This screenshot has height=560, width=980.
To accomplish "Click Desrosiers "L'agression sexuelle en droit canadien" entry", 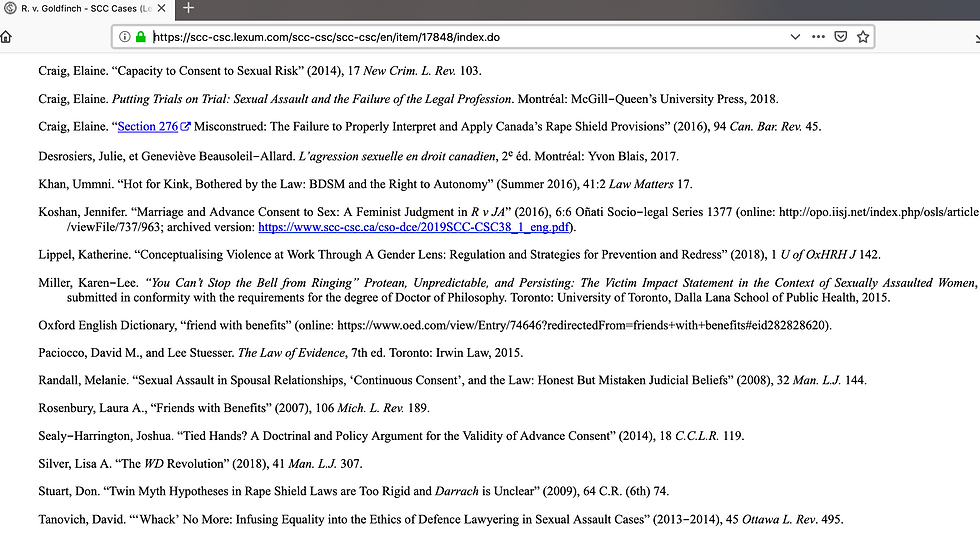I will [358, 156].
